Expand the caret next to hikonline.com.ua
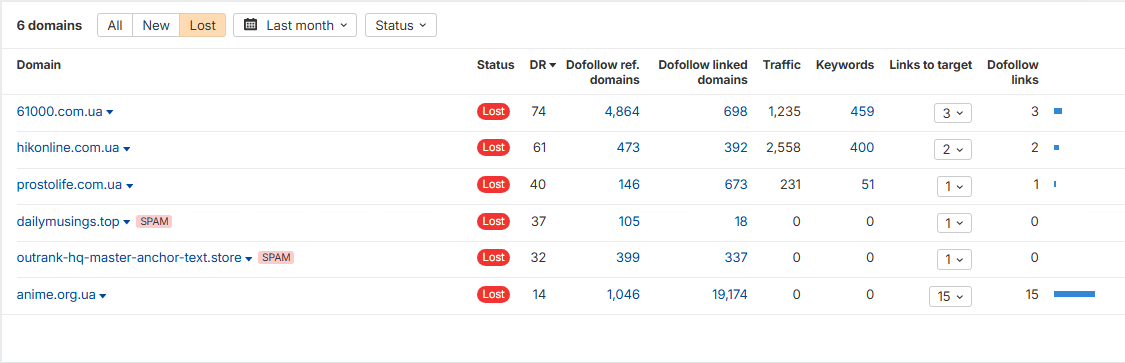 pyautogui.click(x=126, y=149)
